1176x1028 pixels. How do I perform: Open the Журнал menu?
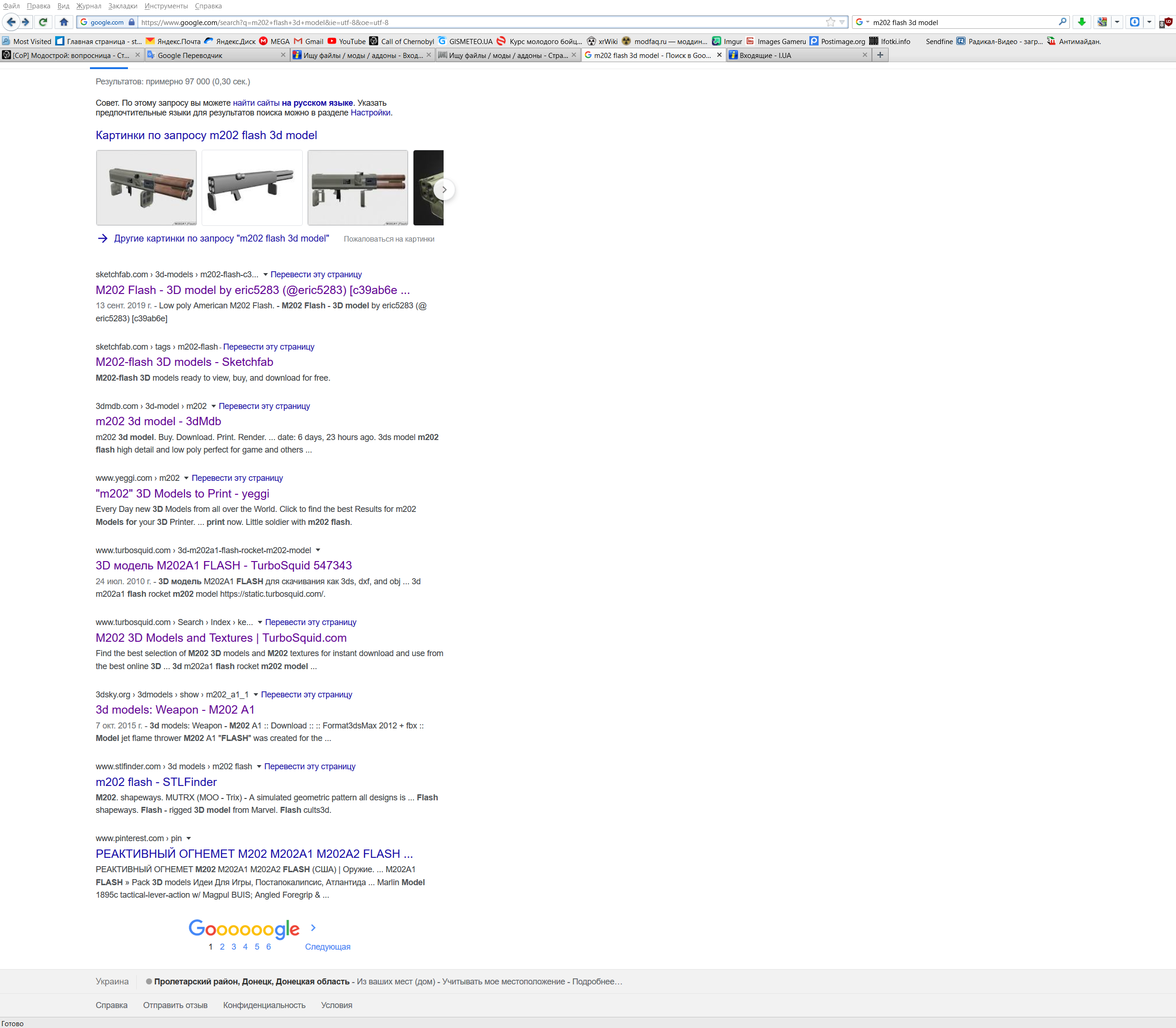[x=88, y=6]
